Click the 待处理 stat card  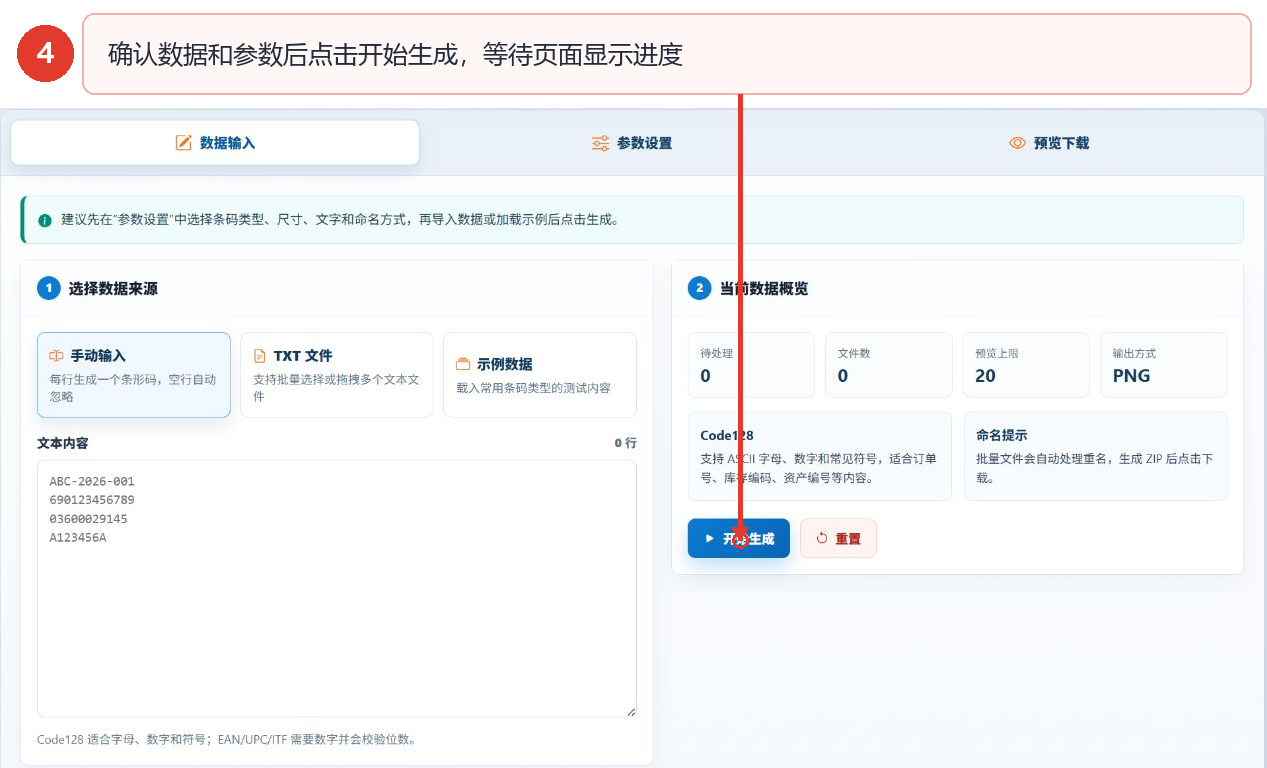[751, 365]
